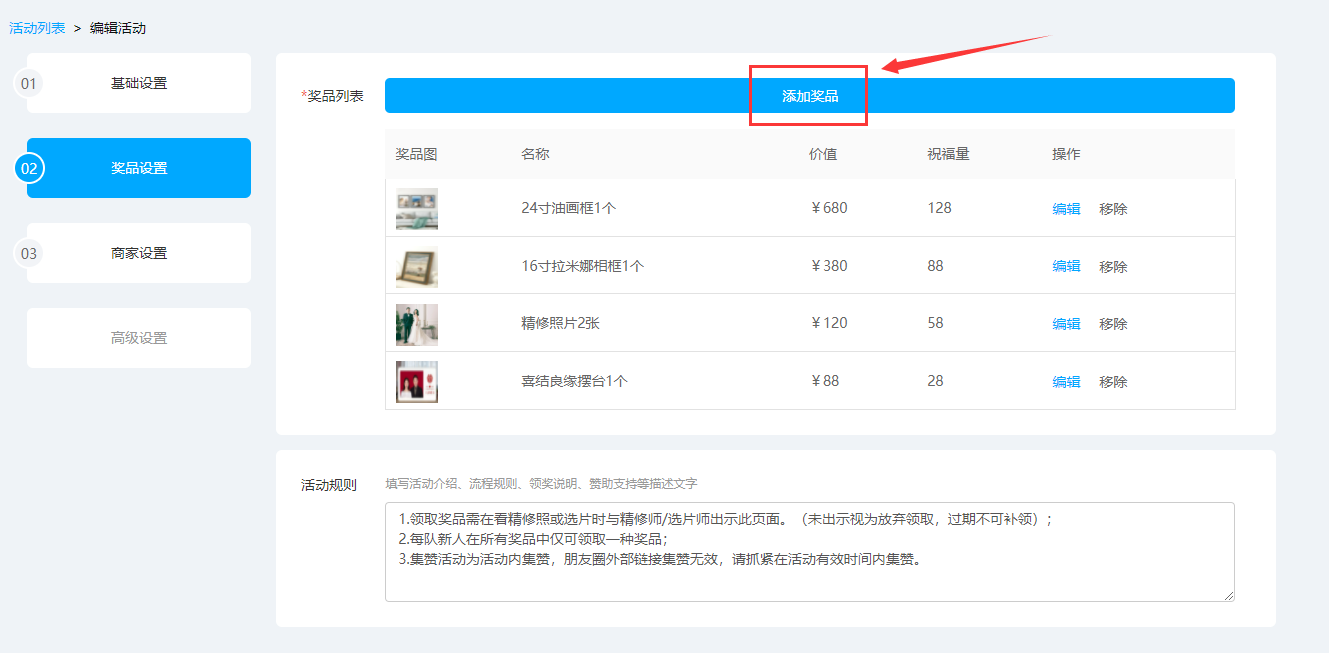Edit the 喜结良缘摆台1个 prize
Viewport: 1329px width, 653px height.
tap(1066, 382)
